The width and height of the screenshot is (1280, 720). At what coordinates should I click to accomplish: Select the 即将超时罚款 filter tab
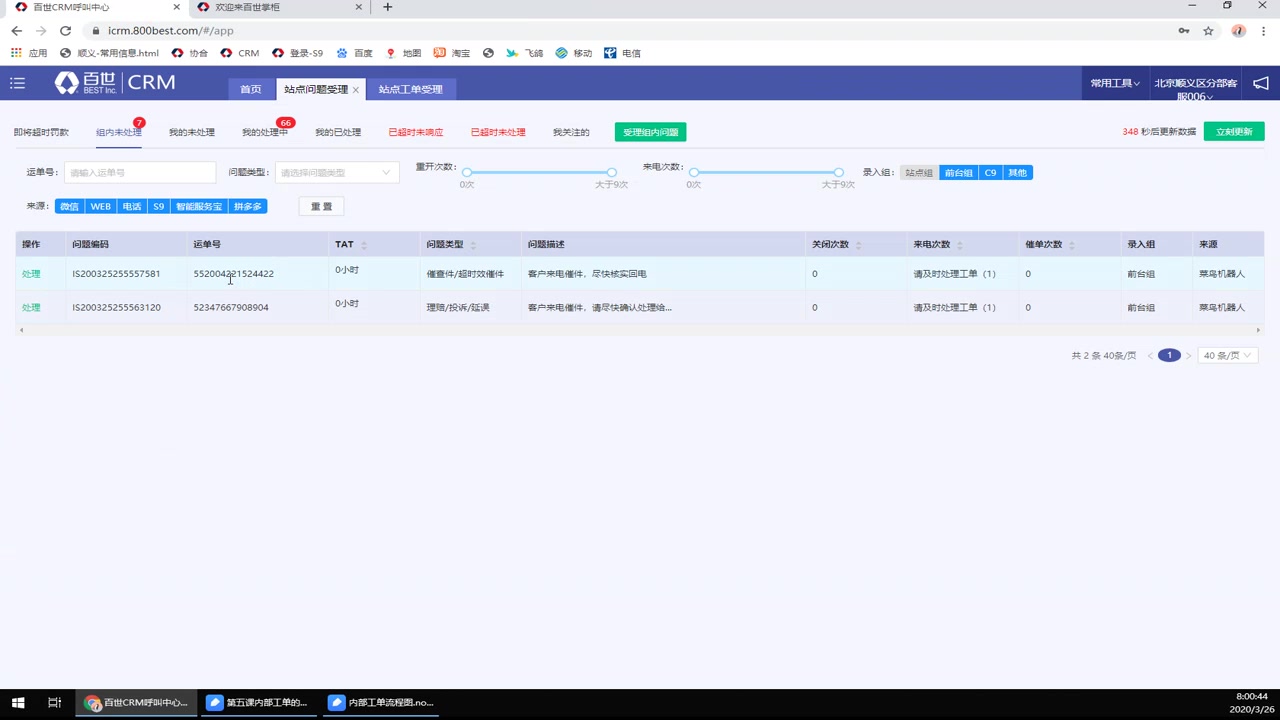[x=41, y=132]
